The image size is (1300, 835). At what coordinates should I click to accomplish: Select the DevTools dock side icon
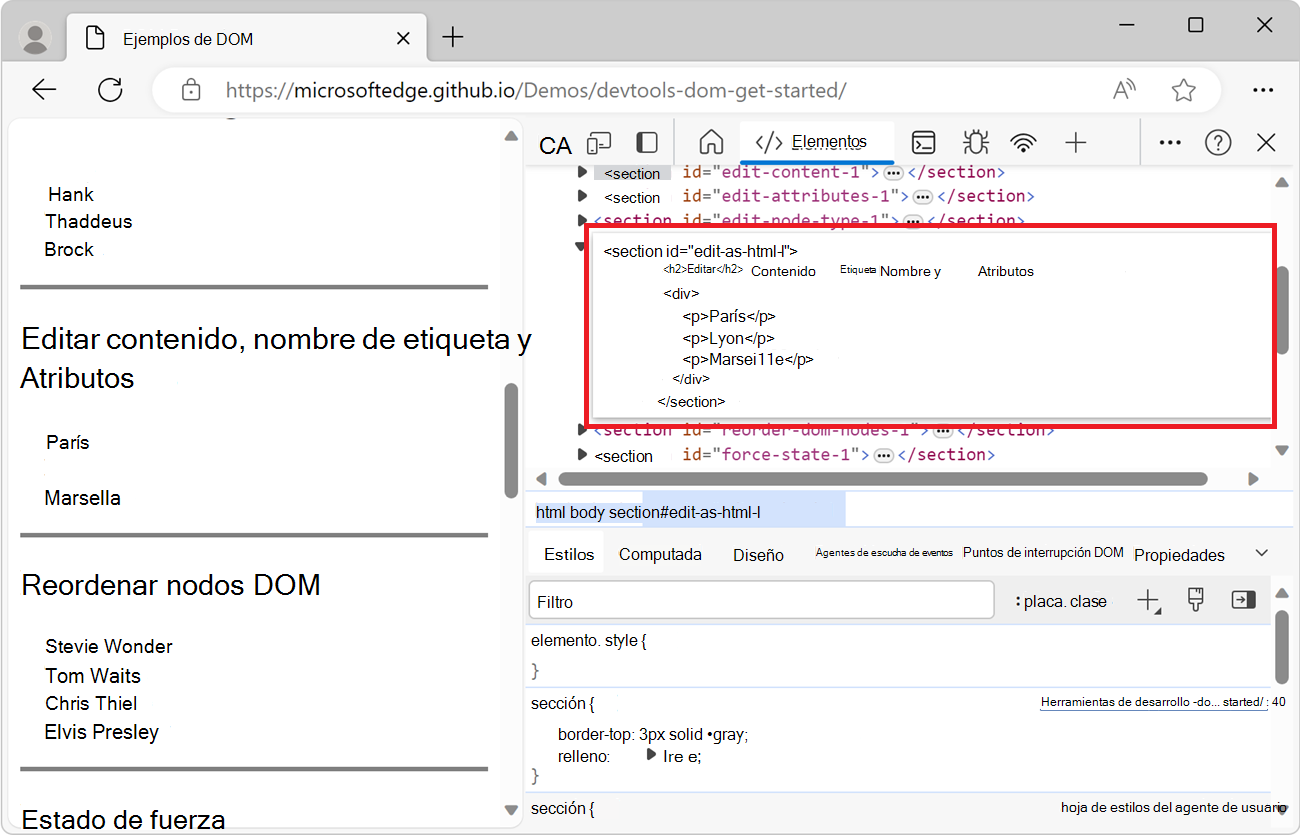pyautogui.click(x=645, y=143)
